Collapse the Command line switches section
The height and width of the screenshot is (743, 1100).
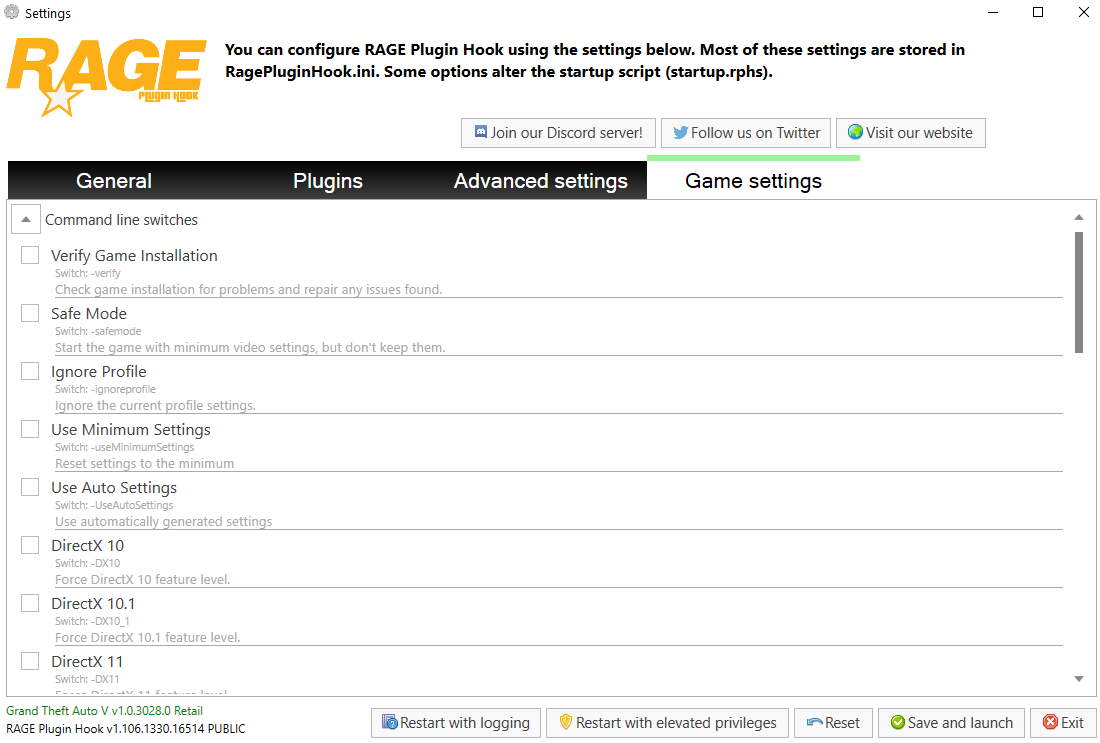[26, 220]
